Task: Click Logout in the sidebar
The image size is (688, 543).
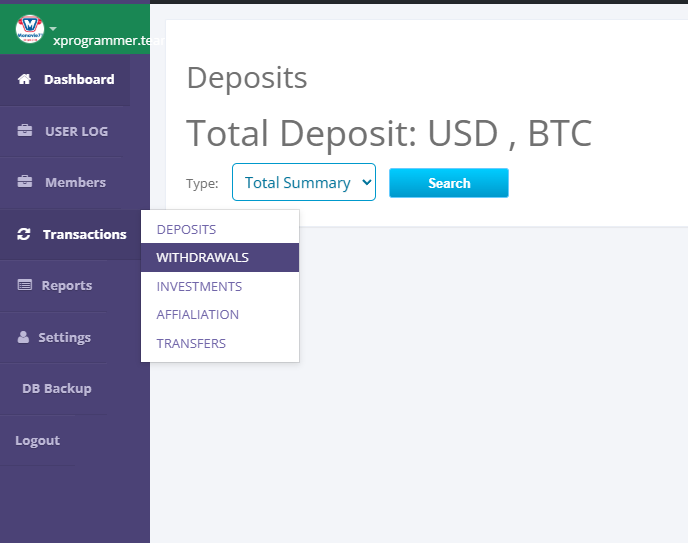Action: coord(37,440)
